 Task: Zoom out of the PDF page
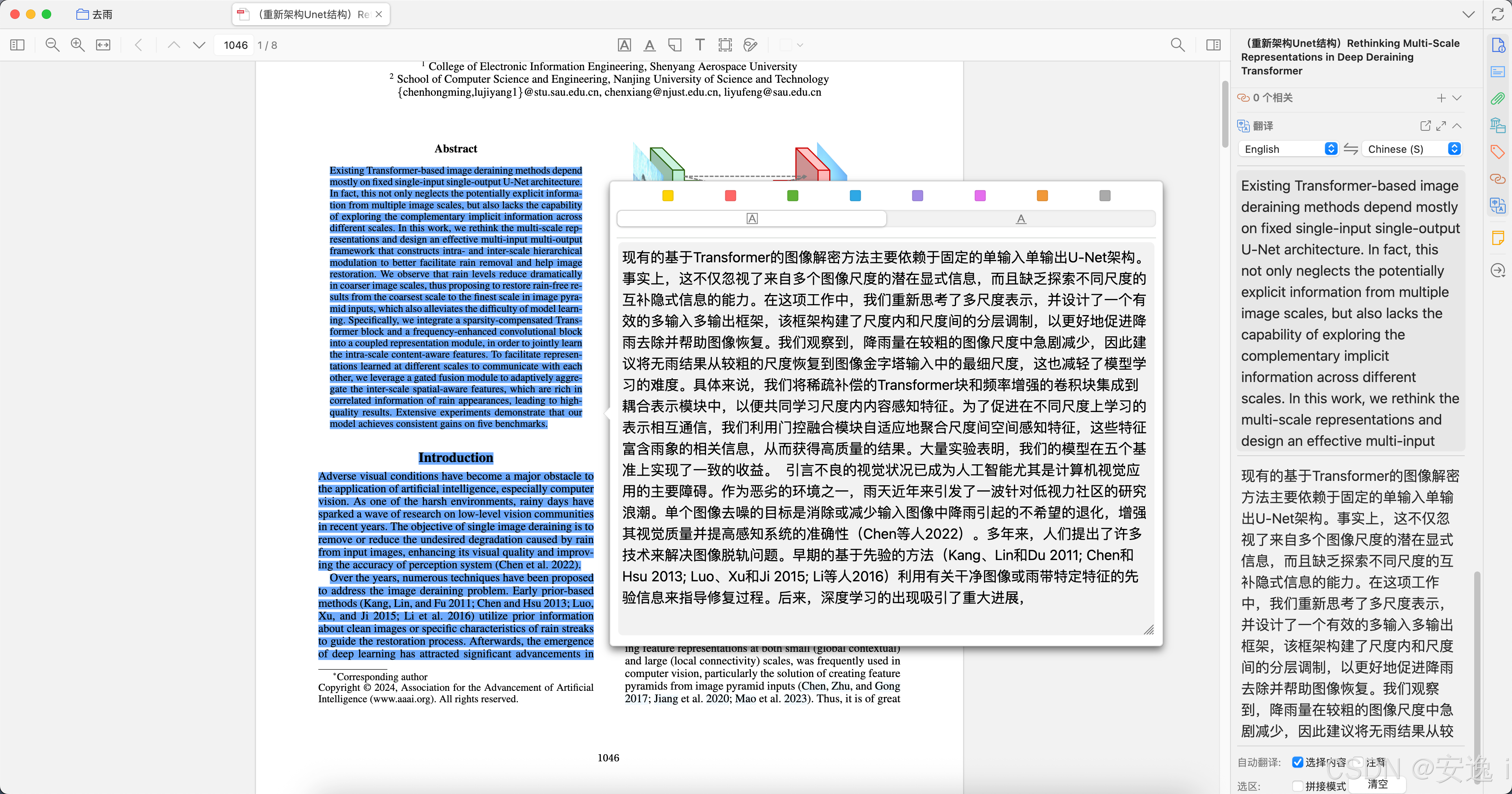click(52, 45)
